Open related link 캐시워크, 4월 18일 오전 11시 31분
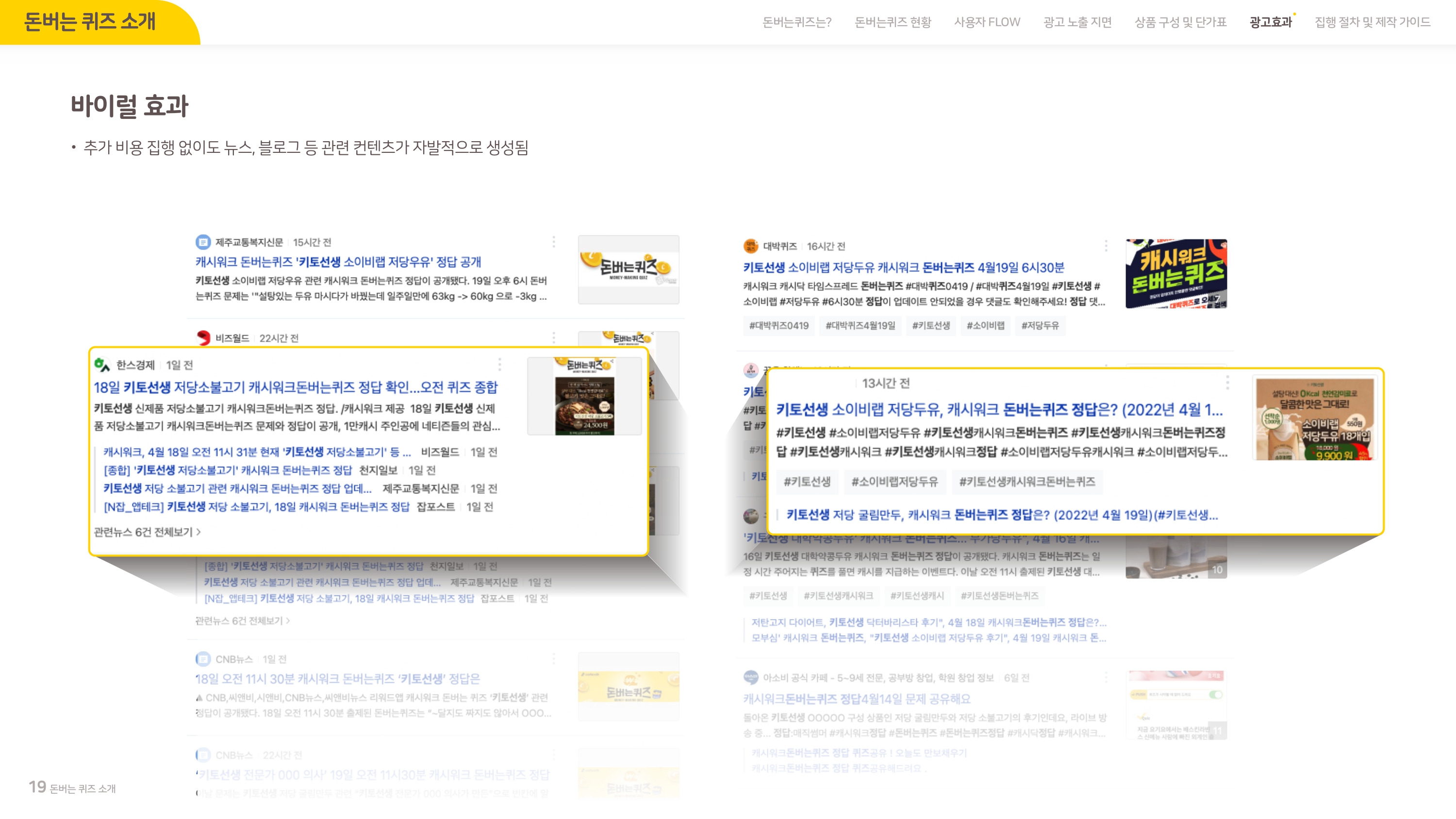 (257, 452)
